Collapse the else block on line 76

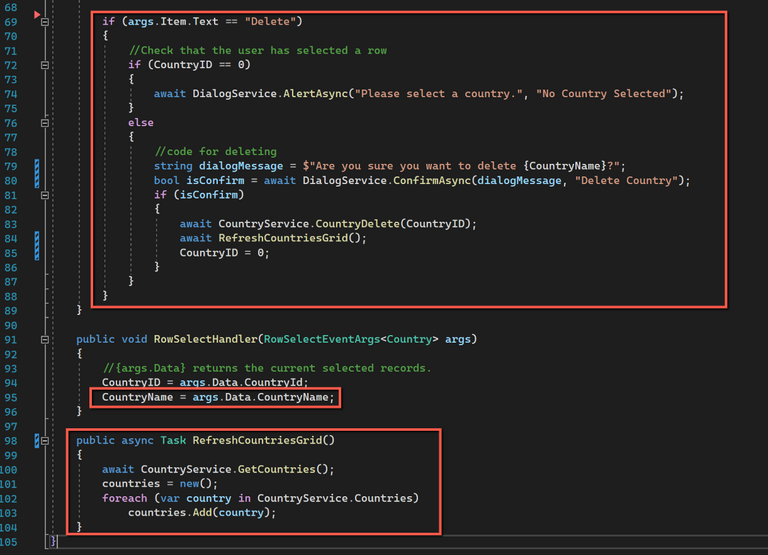(45, 123)
